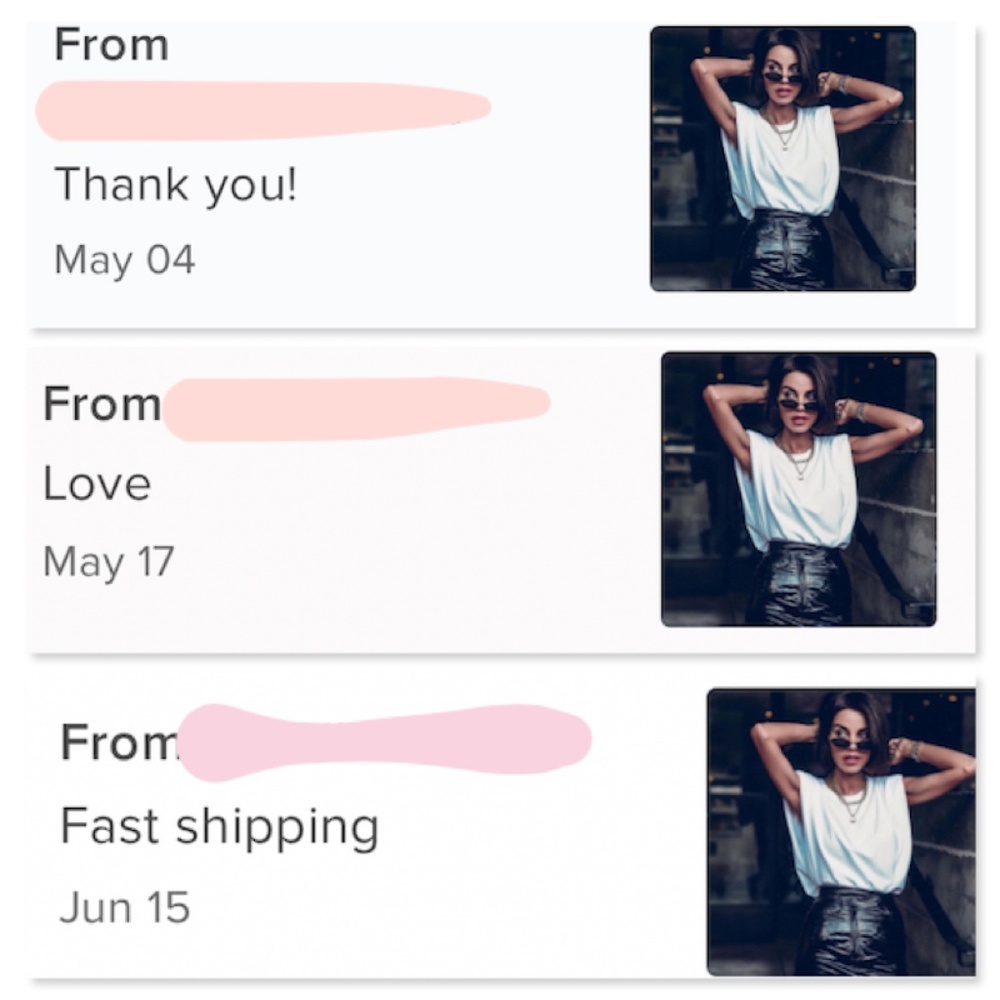The width and height of the screenshot is (1000, 1000).
Task: Click the "Love" review text
Action: [x=97, y=484]
